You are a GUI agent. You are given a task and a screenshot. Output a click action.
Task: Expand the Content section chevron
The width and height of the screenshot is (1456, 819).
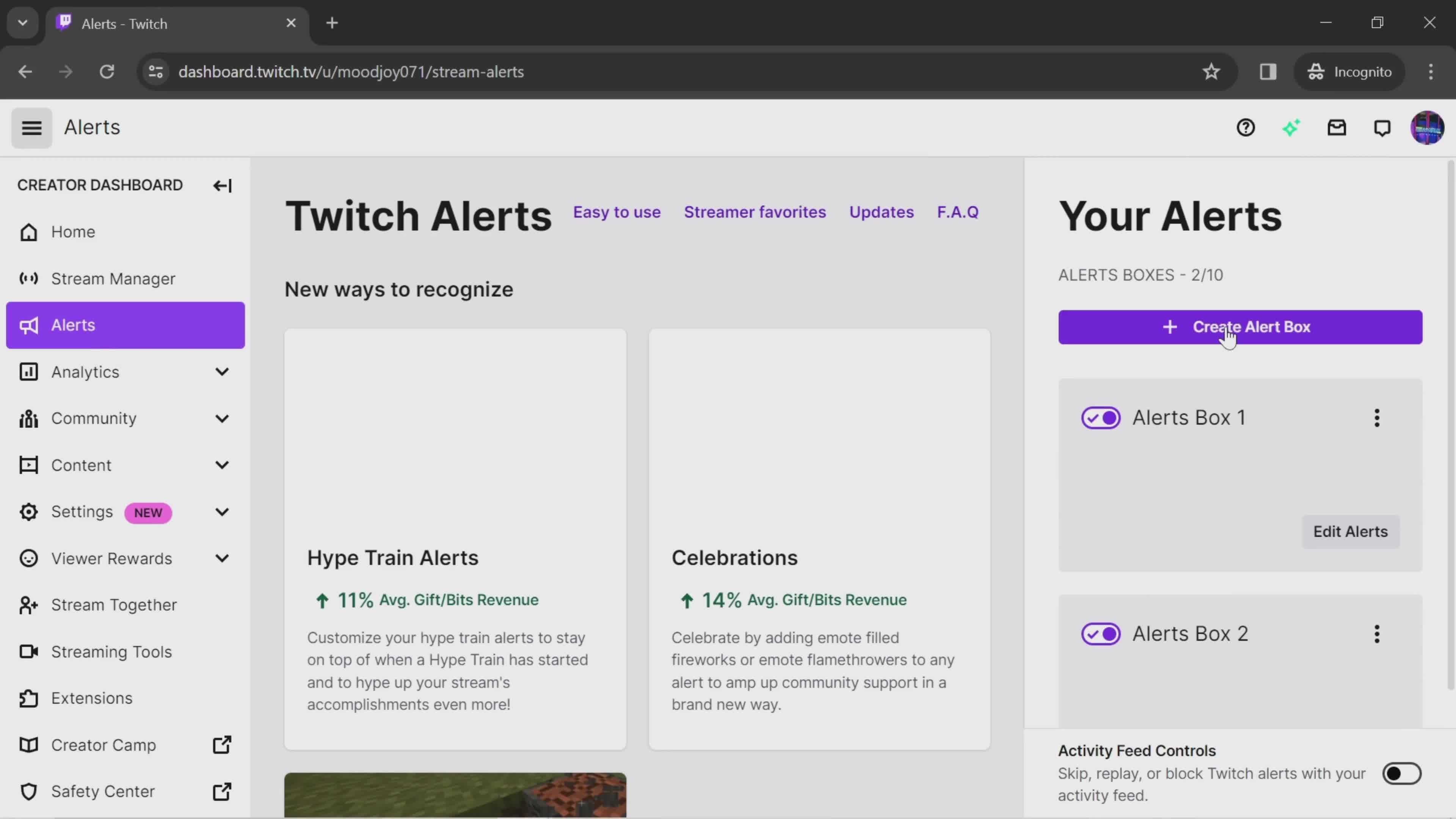(222, 465)
